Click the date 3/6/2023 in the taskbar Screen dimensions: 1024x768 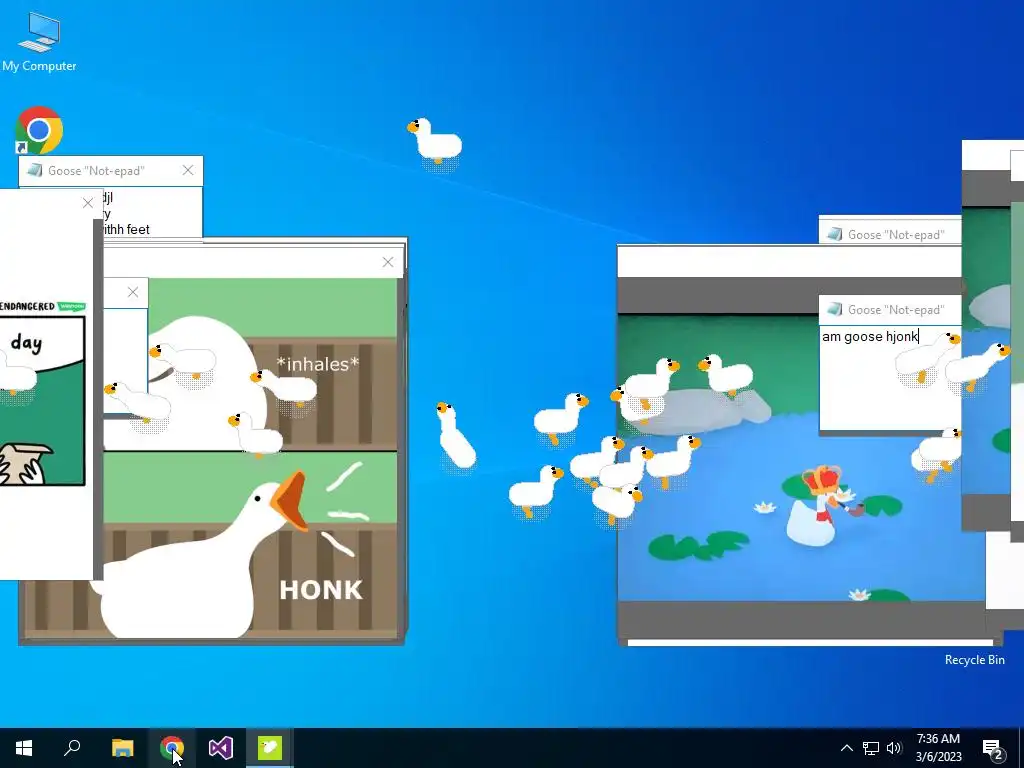(938, 757)
